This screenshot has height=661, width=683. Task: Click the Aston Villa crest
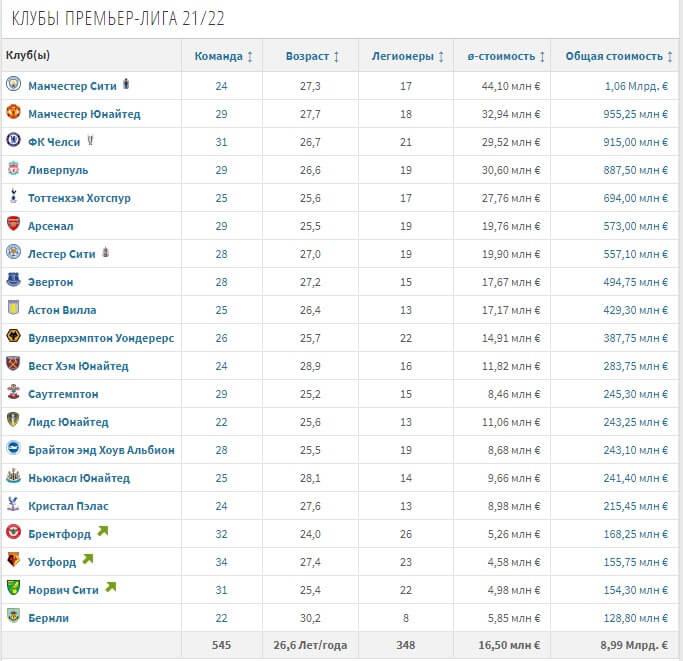tap(14, 308)
